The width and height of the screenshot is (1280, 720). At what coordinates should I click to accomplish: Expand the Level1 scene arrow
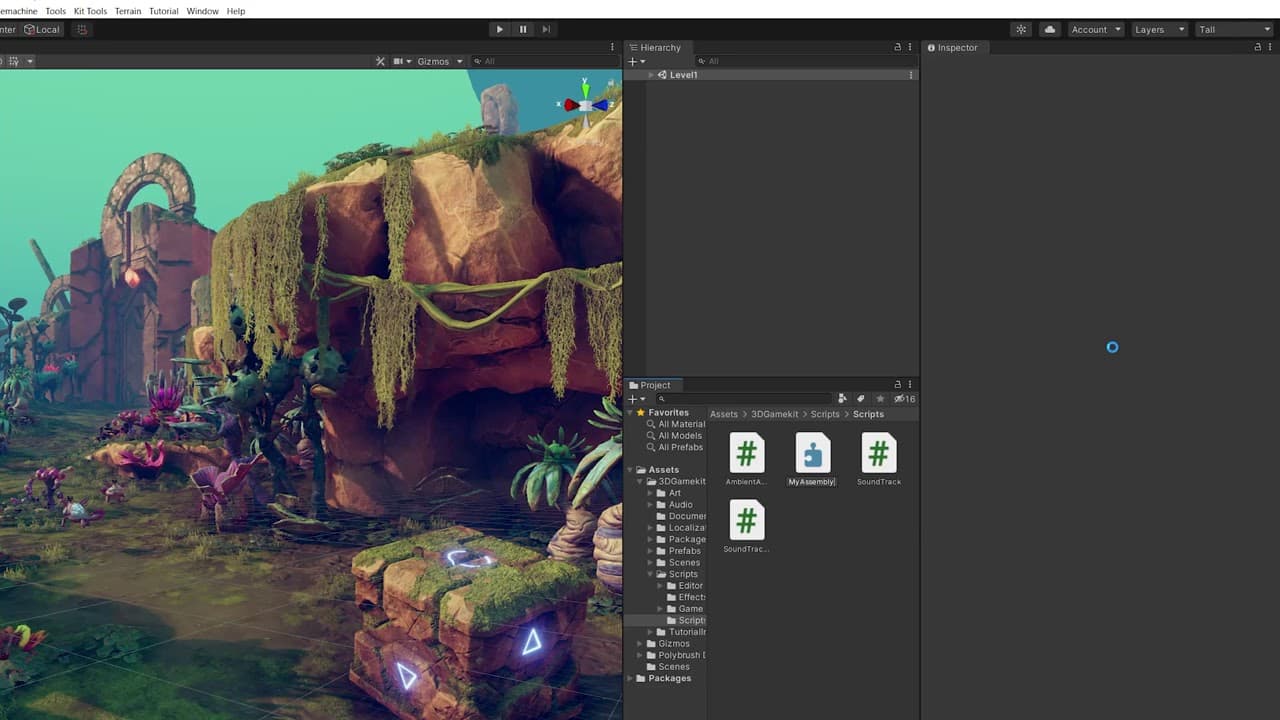tap(651, 75)
